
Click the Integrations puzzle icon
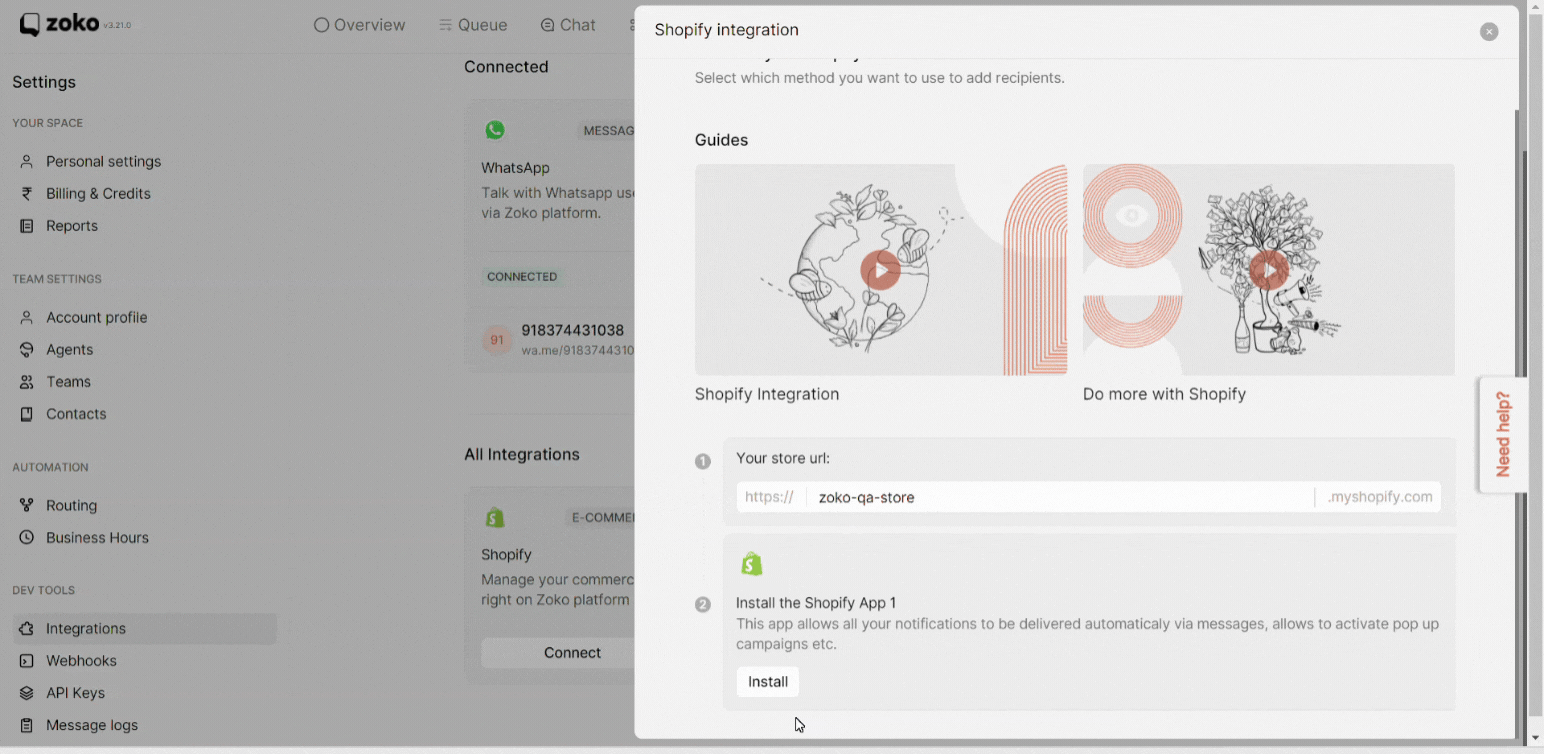tap(27, 628)
